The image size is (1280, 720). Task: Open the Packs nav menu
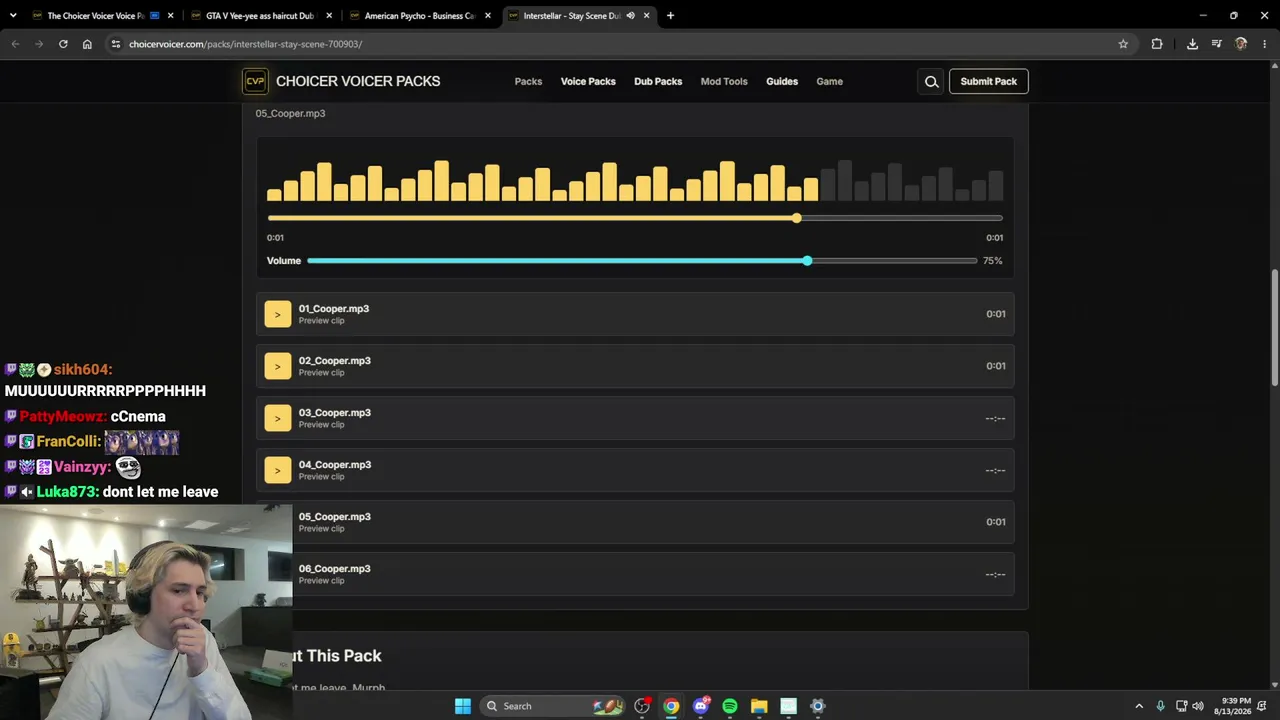point(528,82)
